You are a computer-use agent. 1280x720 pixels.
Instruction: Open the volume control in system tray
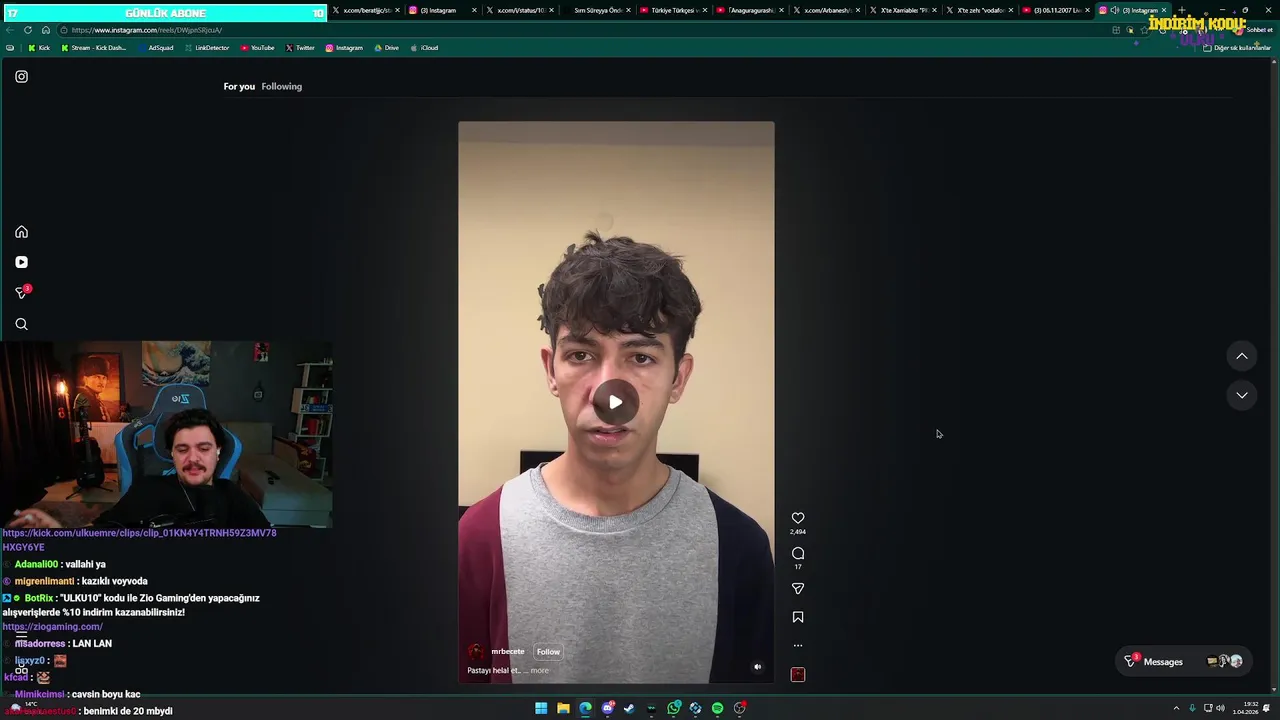pos(1220,708)
